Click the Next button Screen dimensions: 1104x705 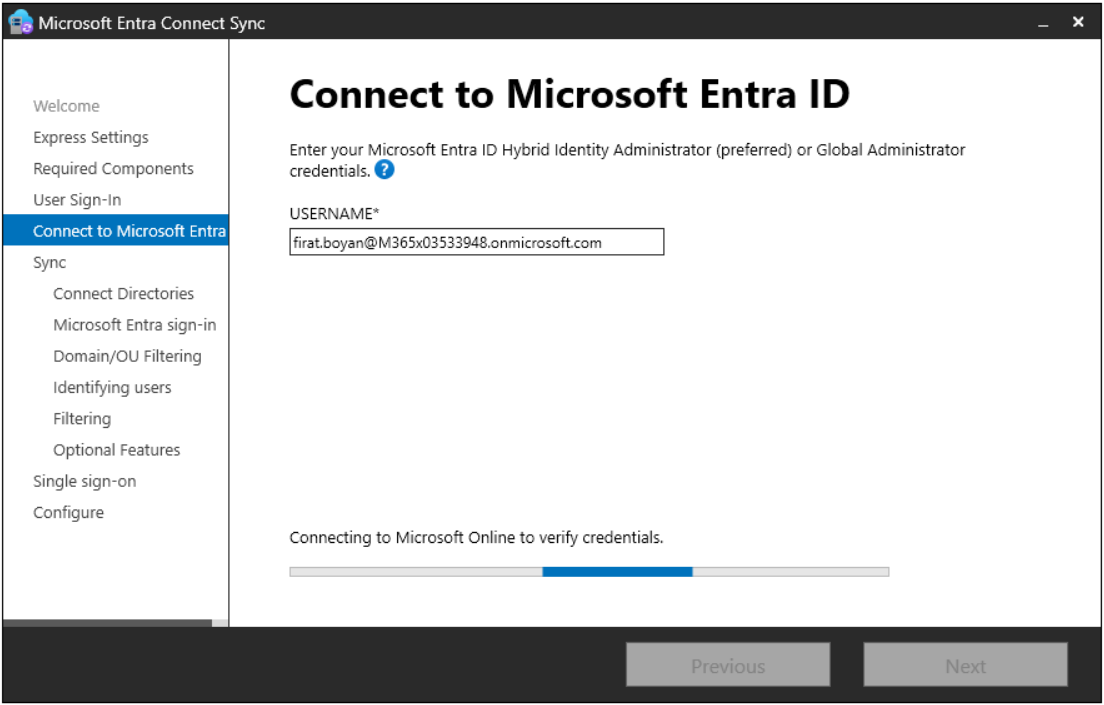coord(965,665)
